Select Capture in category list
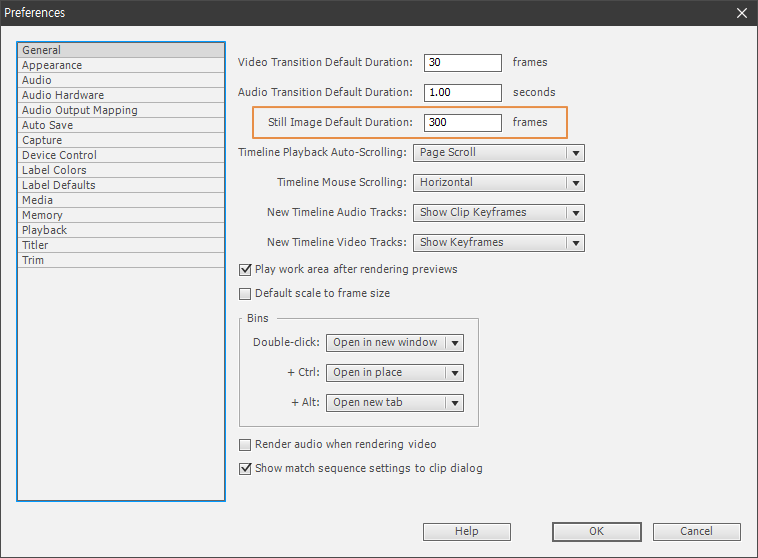 pos(121,140)
